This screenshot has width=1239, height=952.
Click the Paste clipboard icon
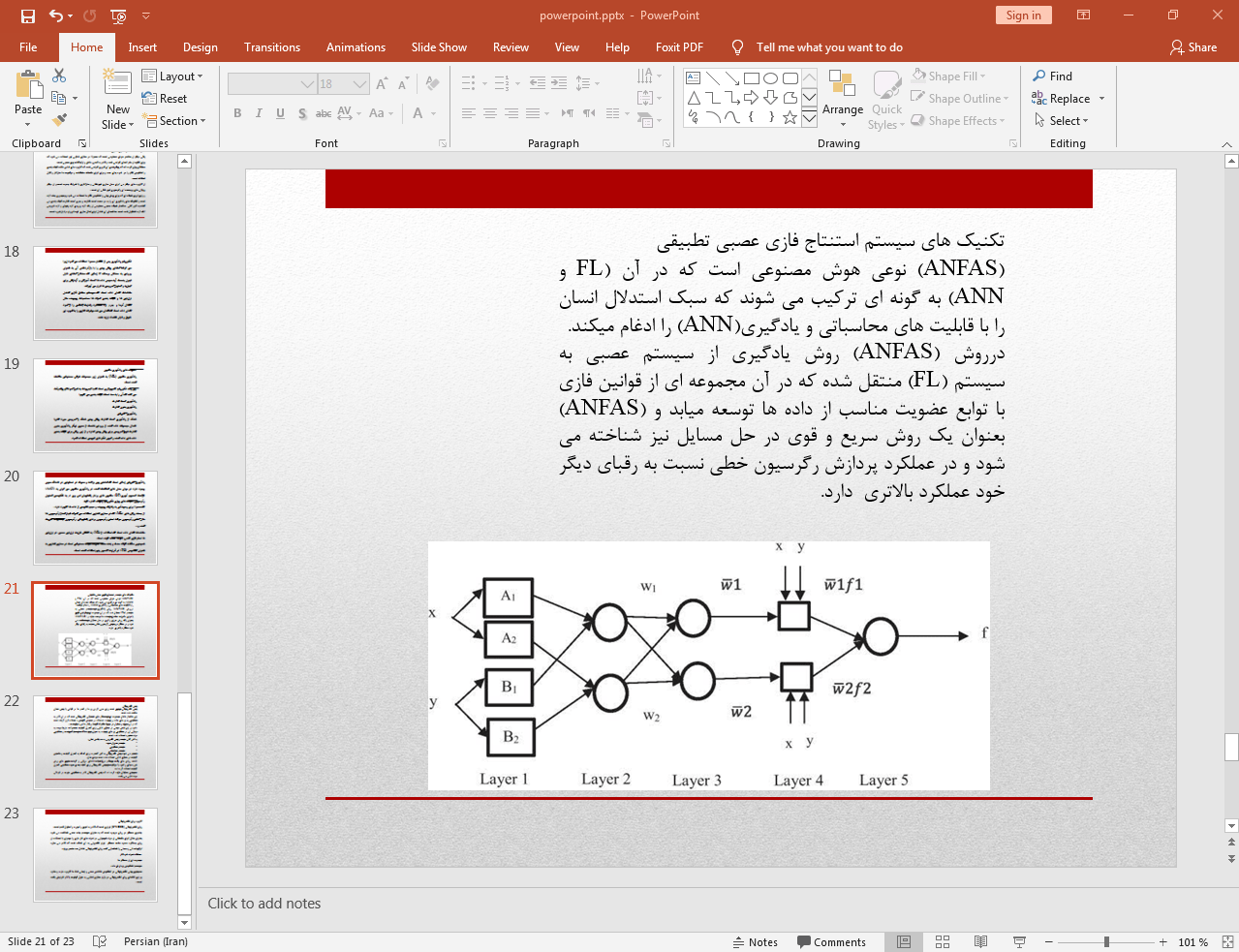[x=28, y=86]
